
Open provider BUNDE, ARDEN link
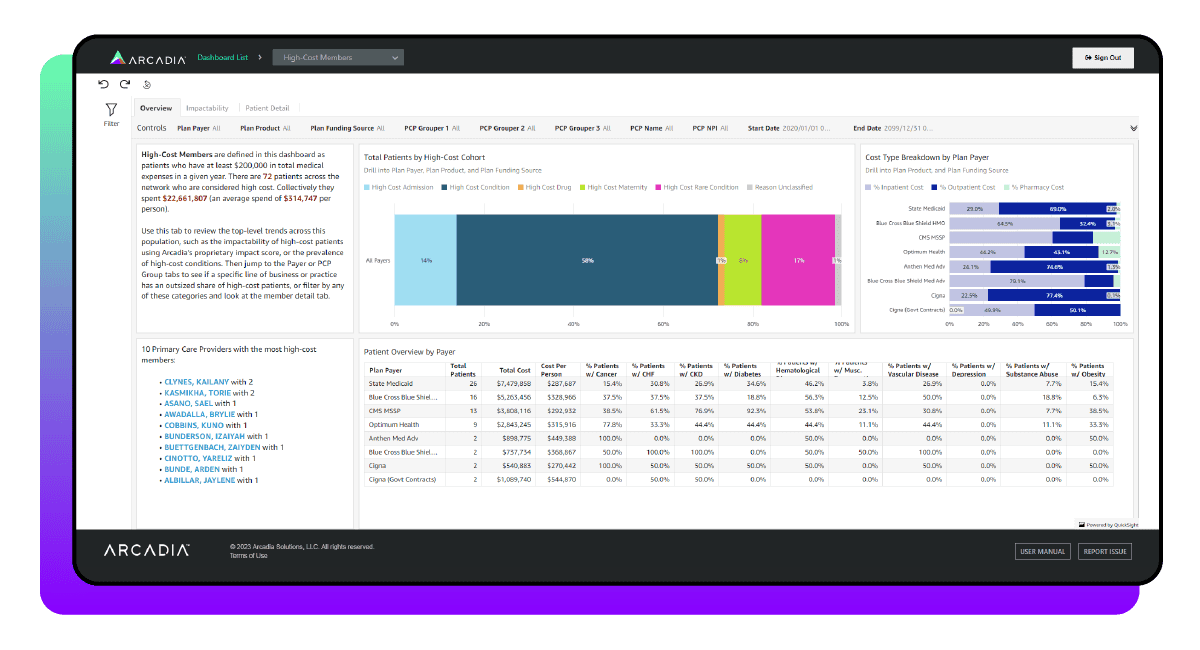tap(193, 469)
